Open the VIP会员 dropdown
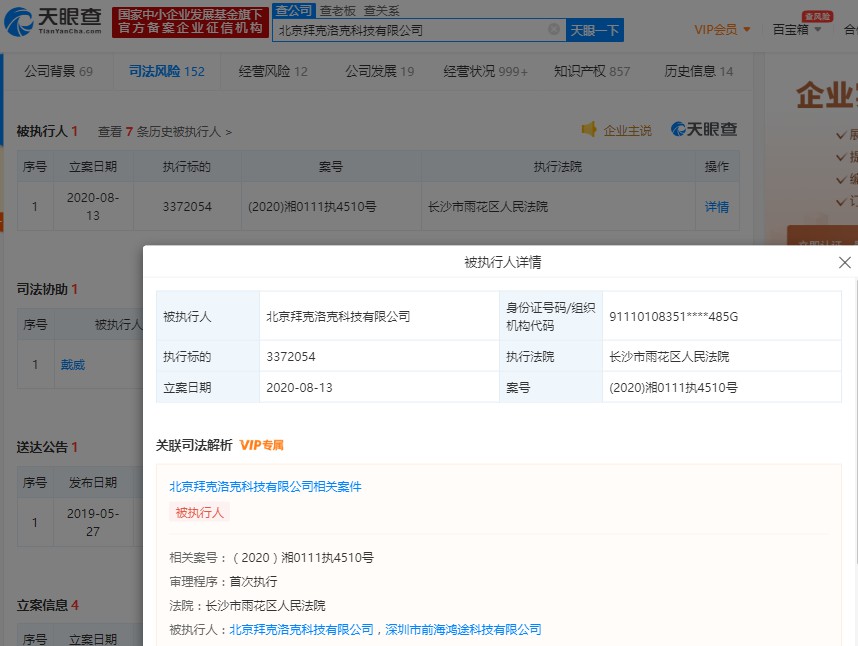Viewport: 858px width, 646px height. click(722, 30)
